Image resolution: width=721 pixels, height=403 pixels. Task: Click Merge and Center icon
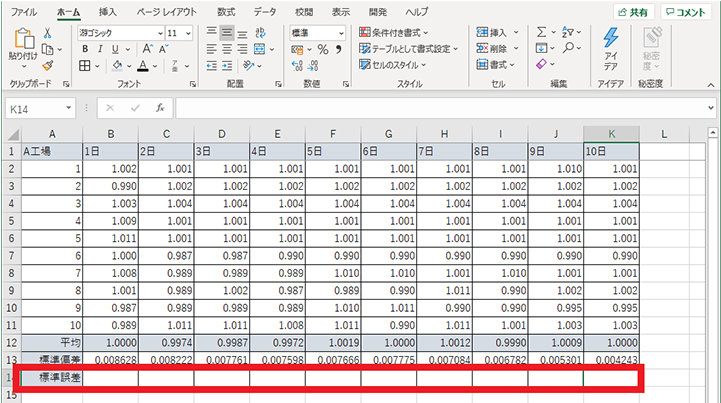(260, 49)
